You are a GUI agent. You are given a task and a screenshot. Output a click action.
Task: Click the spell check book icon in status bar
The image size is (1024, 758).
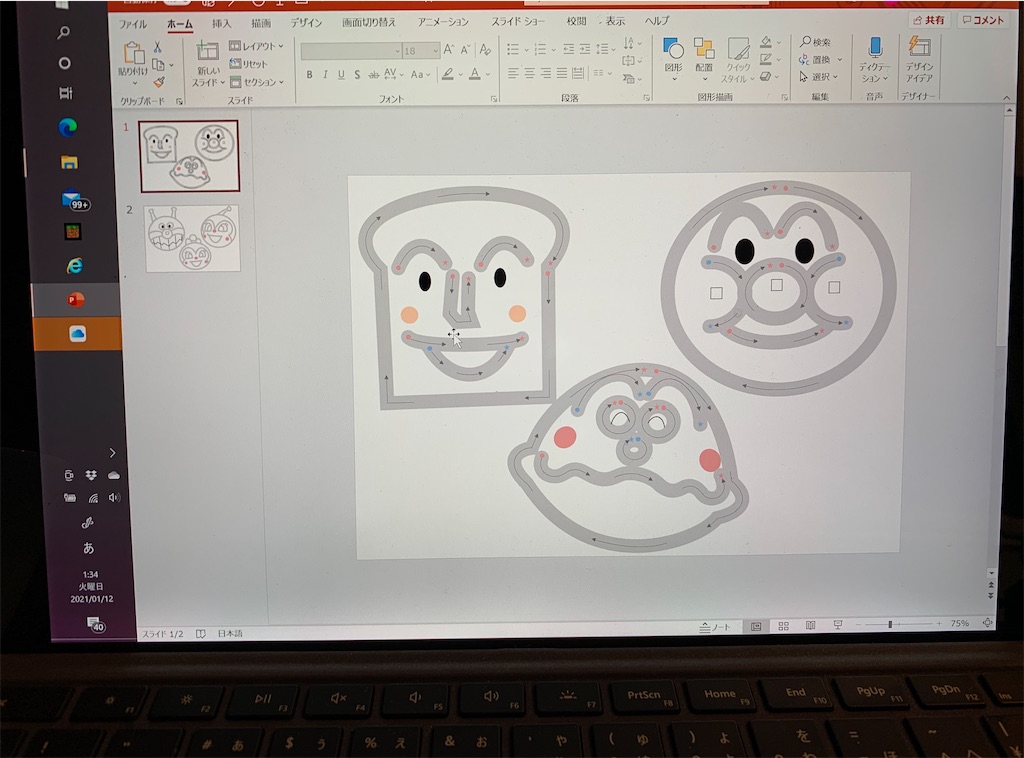click(200, 633)
